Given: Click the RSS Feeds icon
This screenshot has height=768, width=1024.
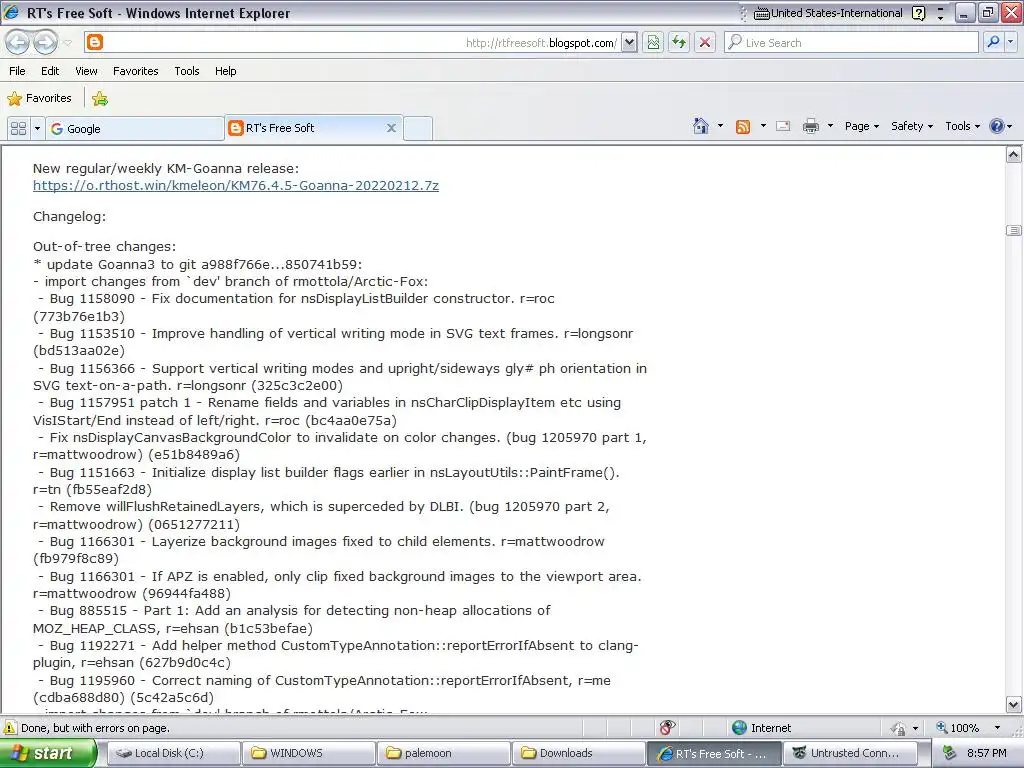Looking at the screenshot, I should click(743, 127).
